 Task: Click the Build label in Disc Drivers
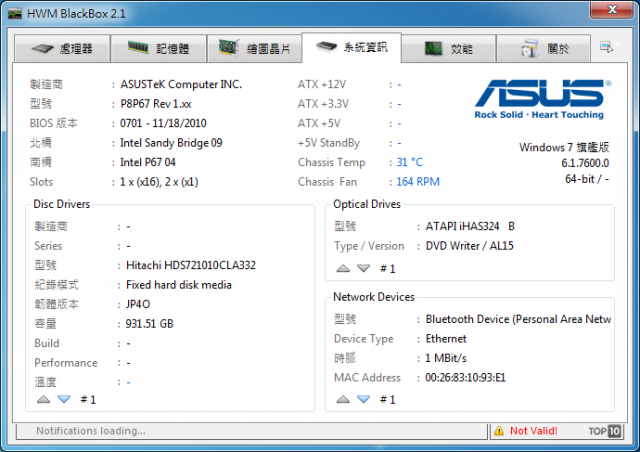click(47, 343)
